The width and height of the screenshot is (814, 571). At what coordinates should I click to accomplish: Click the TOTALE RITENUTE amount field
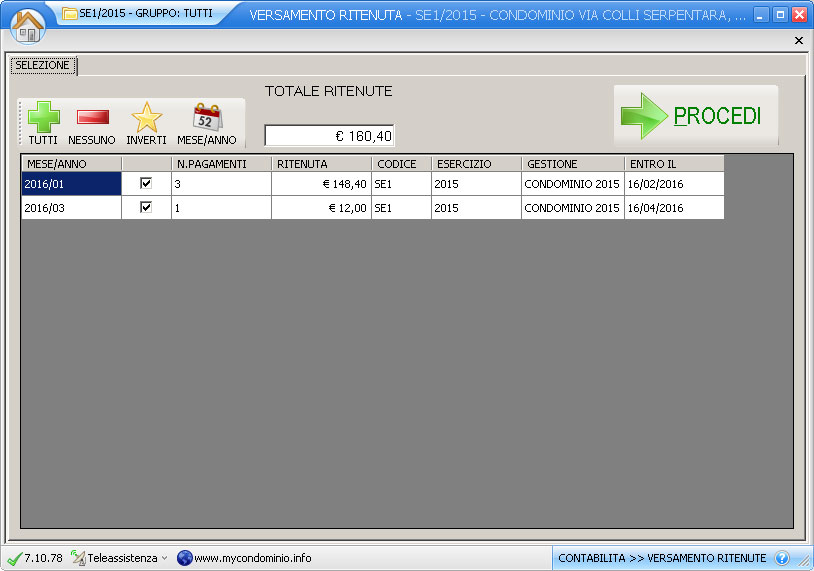click(x=329, y=136)
